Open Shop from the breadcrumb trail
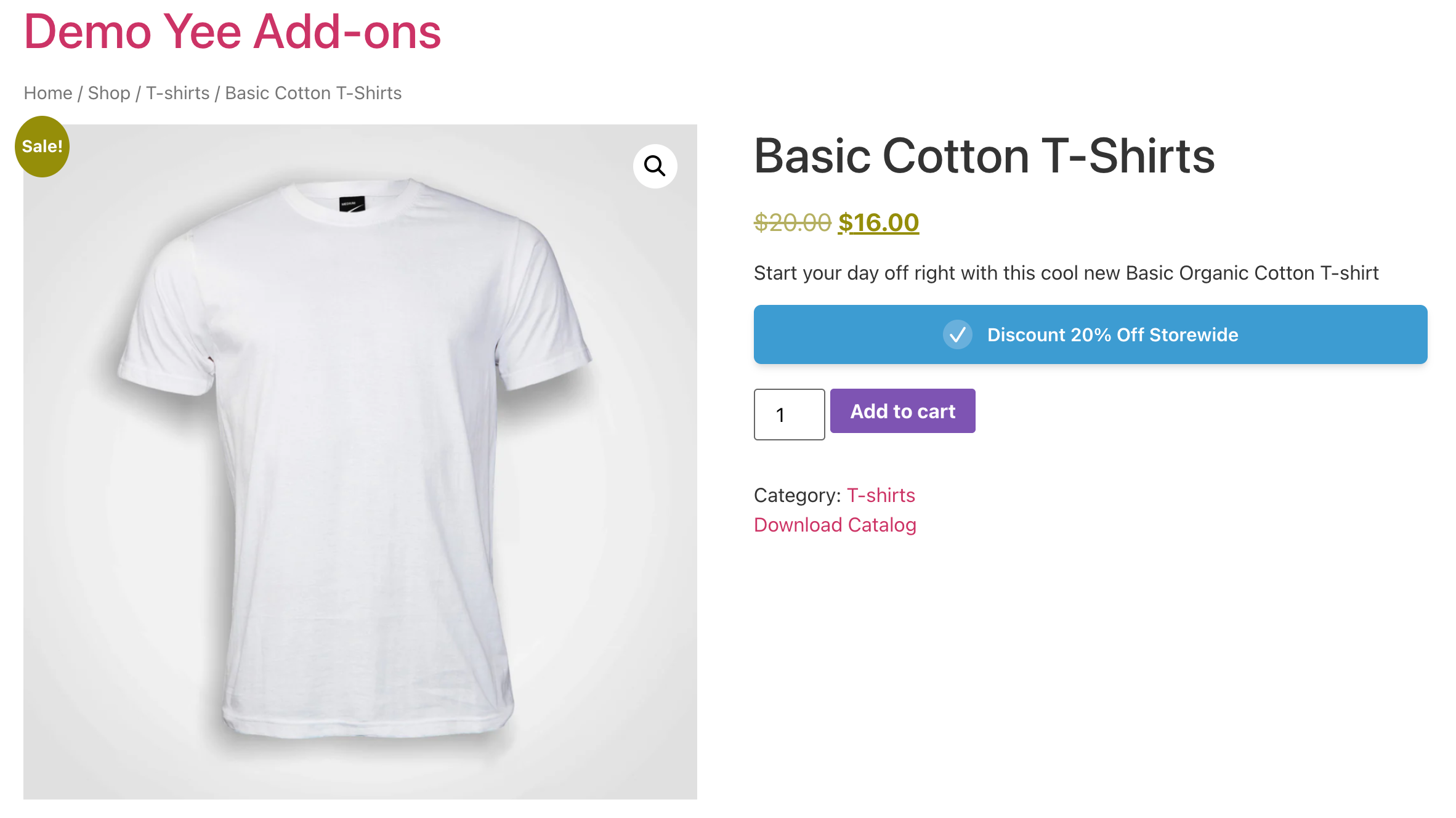This screenshot has width=1456, height=818. [x=109, y=93]
